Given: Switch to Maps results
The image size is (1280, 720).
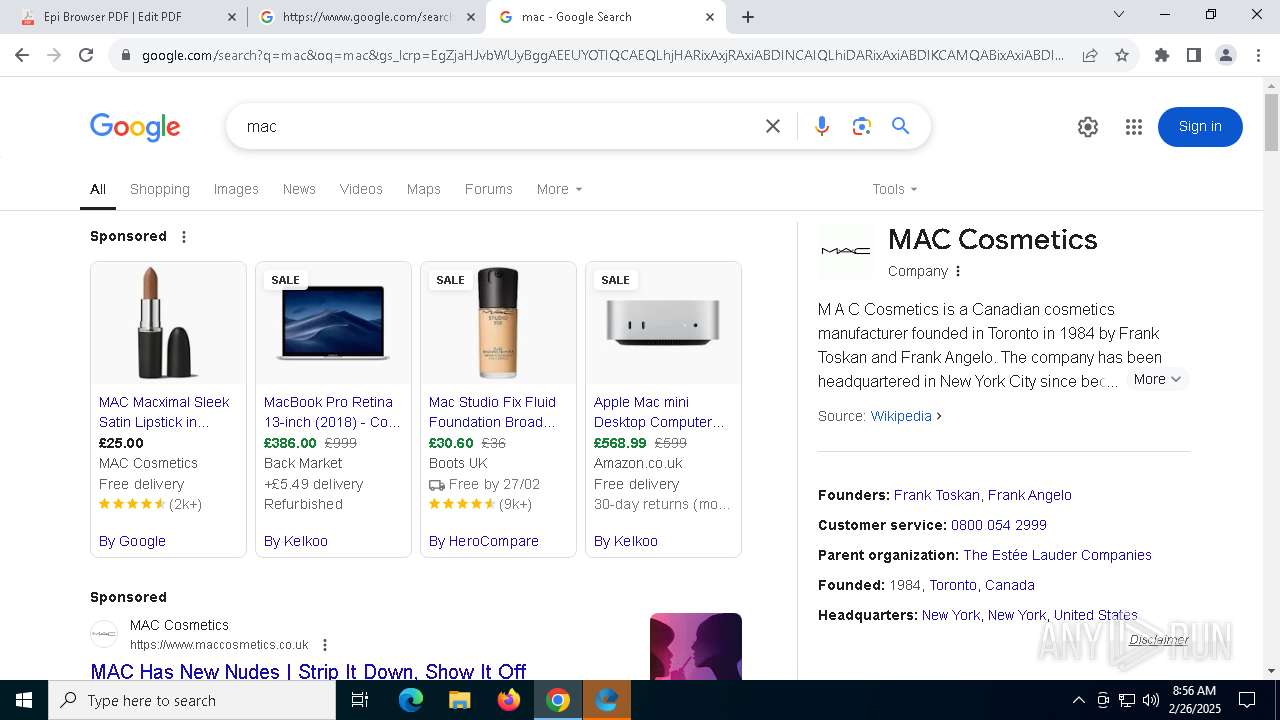Looking at the screenshot, I should pyautogui.click(x=424, y=189).
